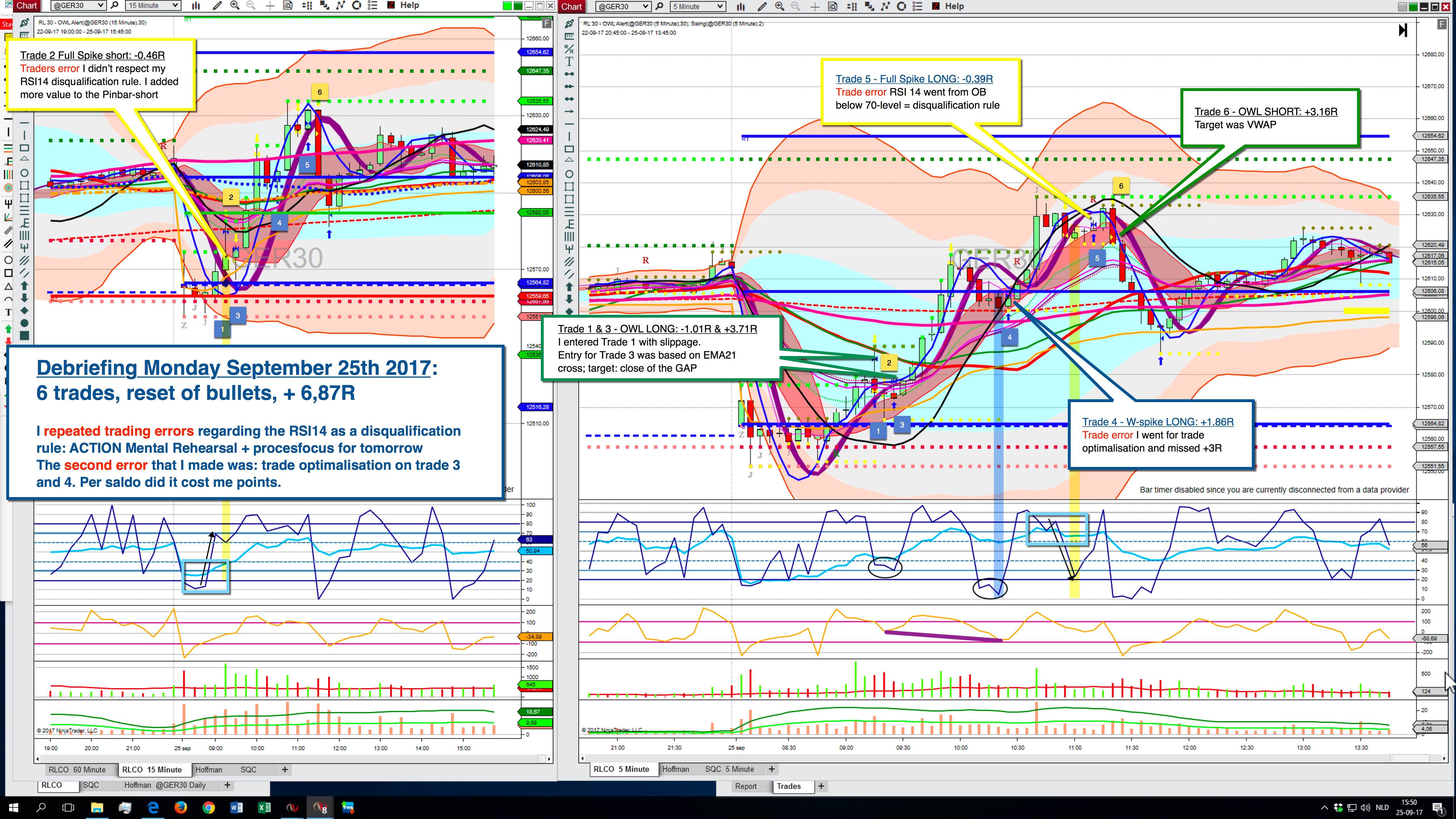This screenshot has height=819, width=1456.
Task: Zoom out on the 15 Minute chart
Action: click(x=250, y=6)
